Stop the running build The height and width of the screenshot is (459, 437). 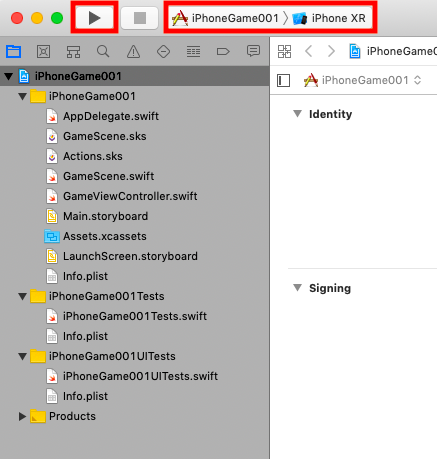140,18
